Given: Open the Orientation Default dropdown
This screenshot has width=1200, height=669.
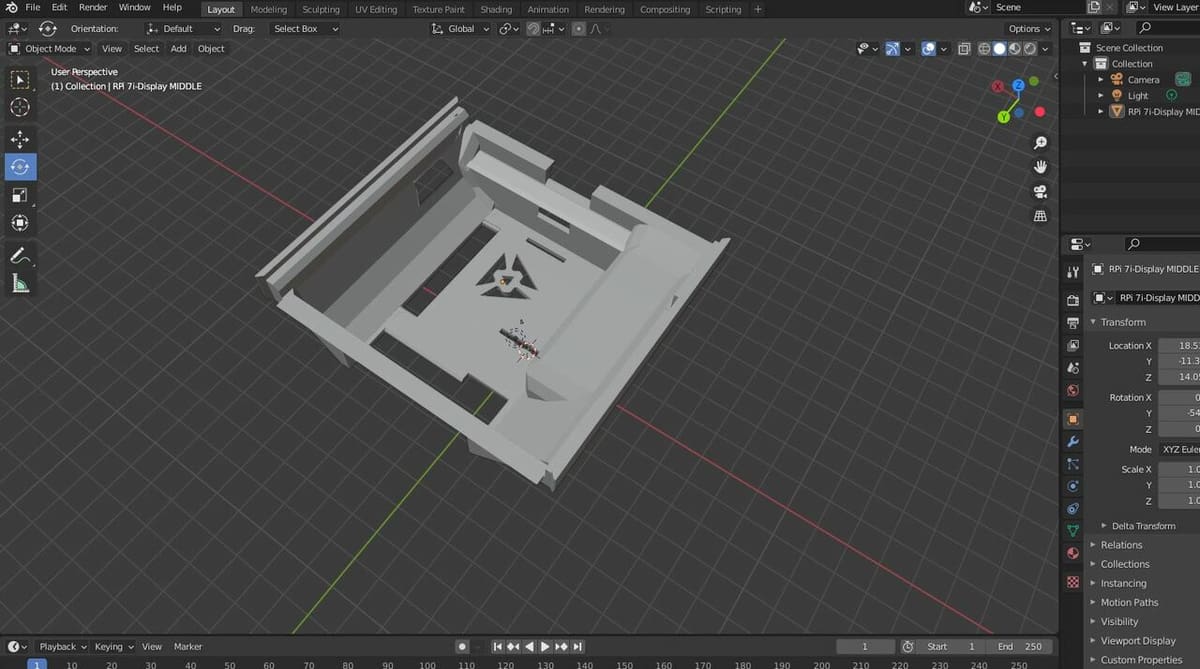Looking at the screenshot, I should [183, 29].
